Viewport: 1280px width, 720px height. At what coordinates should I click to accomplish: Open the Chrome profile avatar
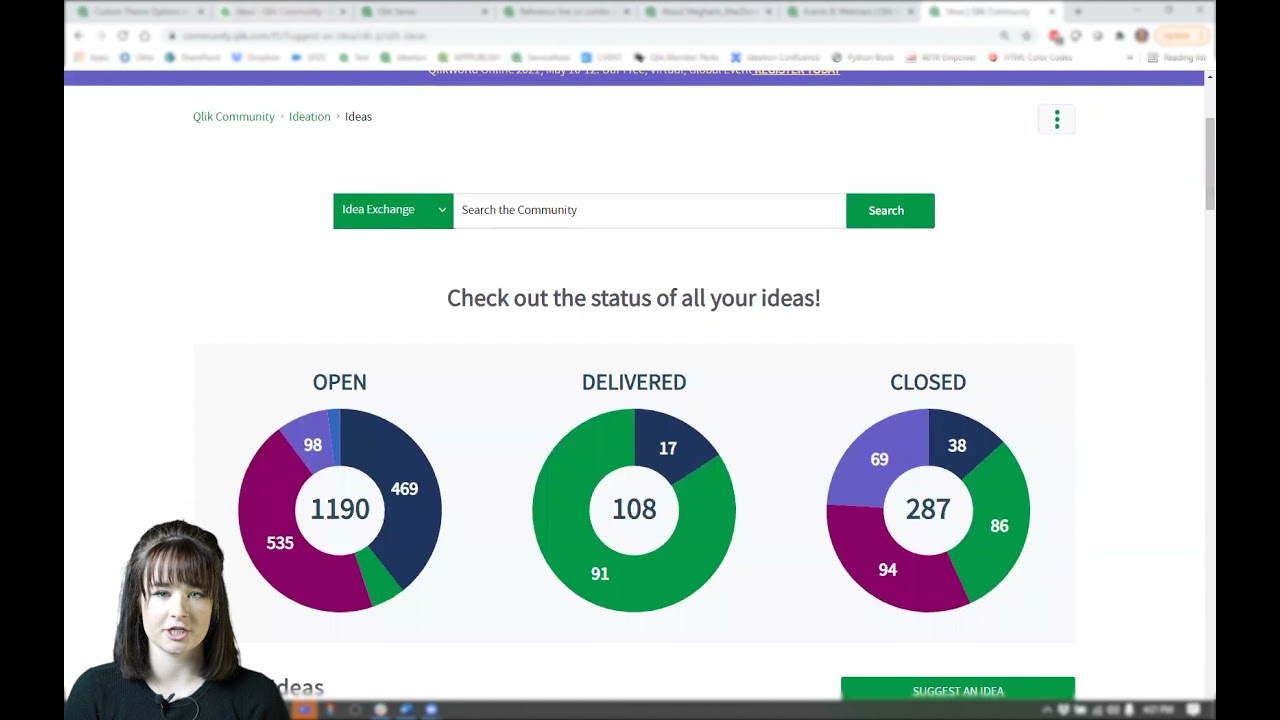coord(1142,36)
